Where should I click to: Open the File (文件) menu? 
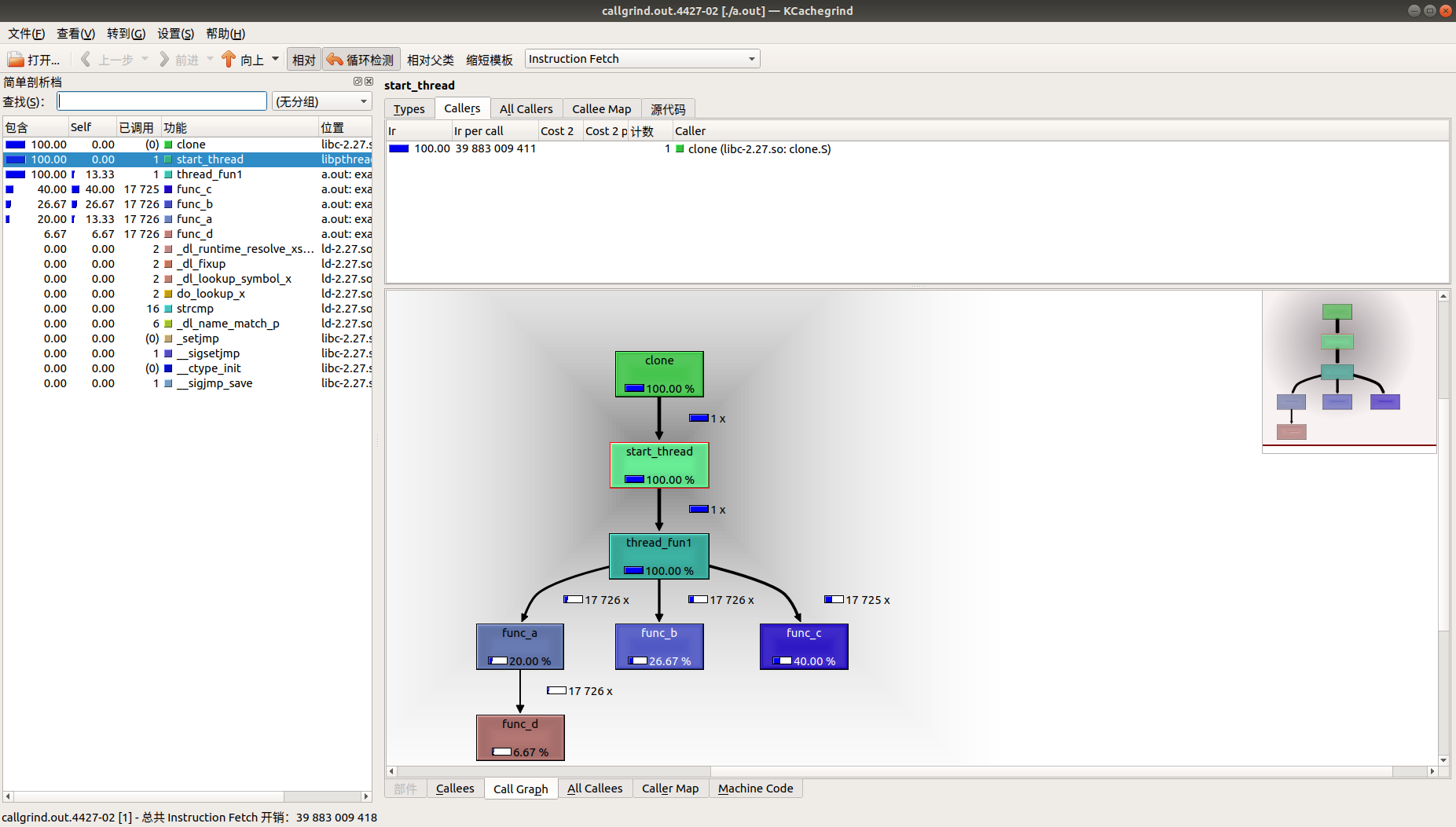(x=26, y=33)
